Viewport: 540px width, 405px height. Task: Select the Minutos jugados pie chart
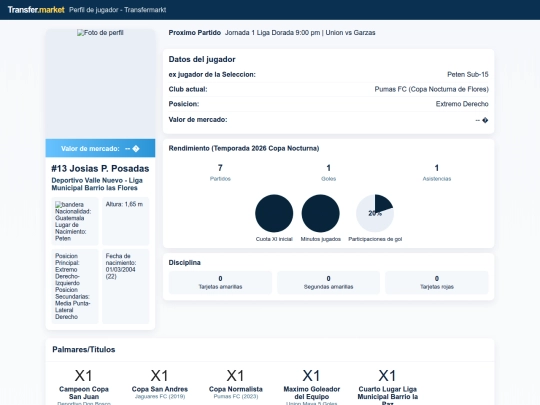coord(321,213)
